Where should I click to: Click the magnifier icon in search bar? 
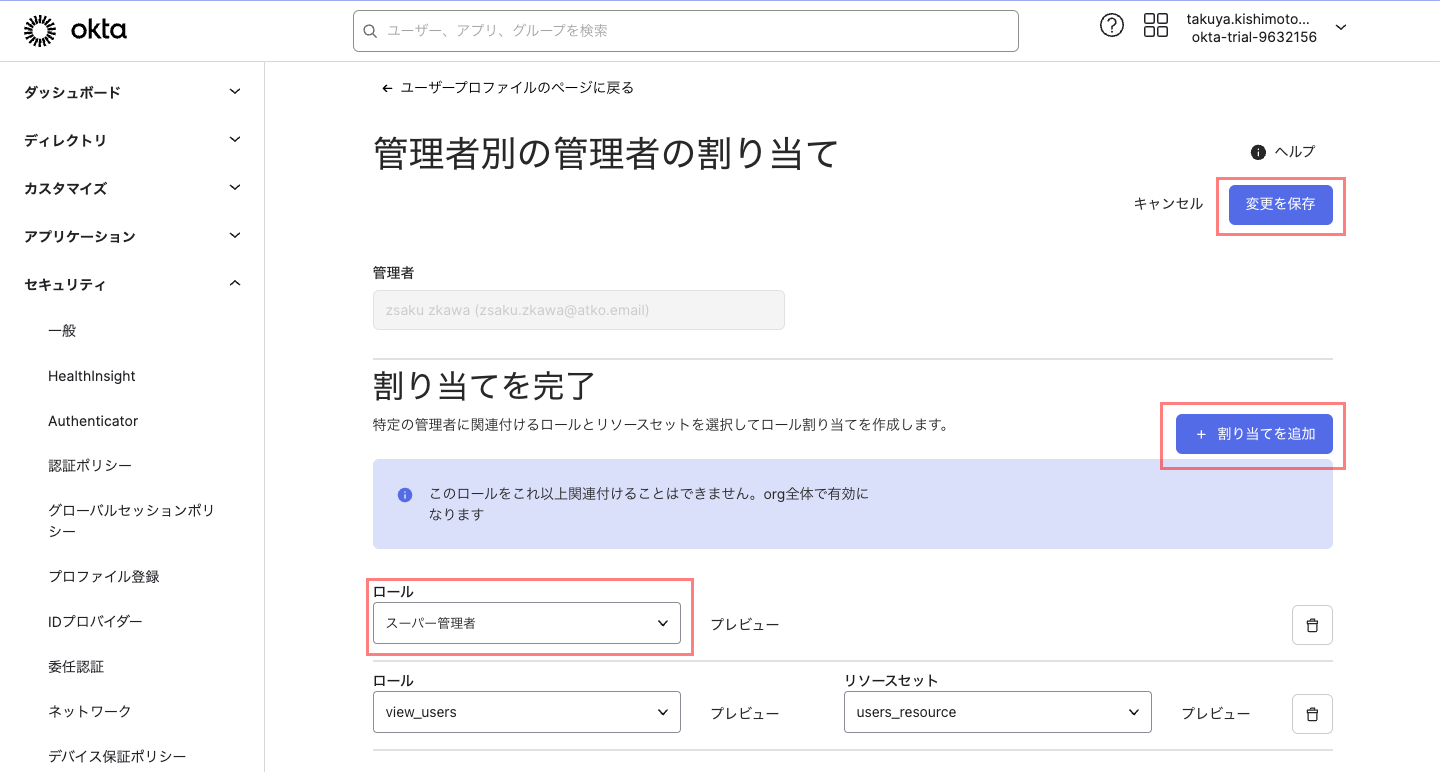[x=370, y=31]
